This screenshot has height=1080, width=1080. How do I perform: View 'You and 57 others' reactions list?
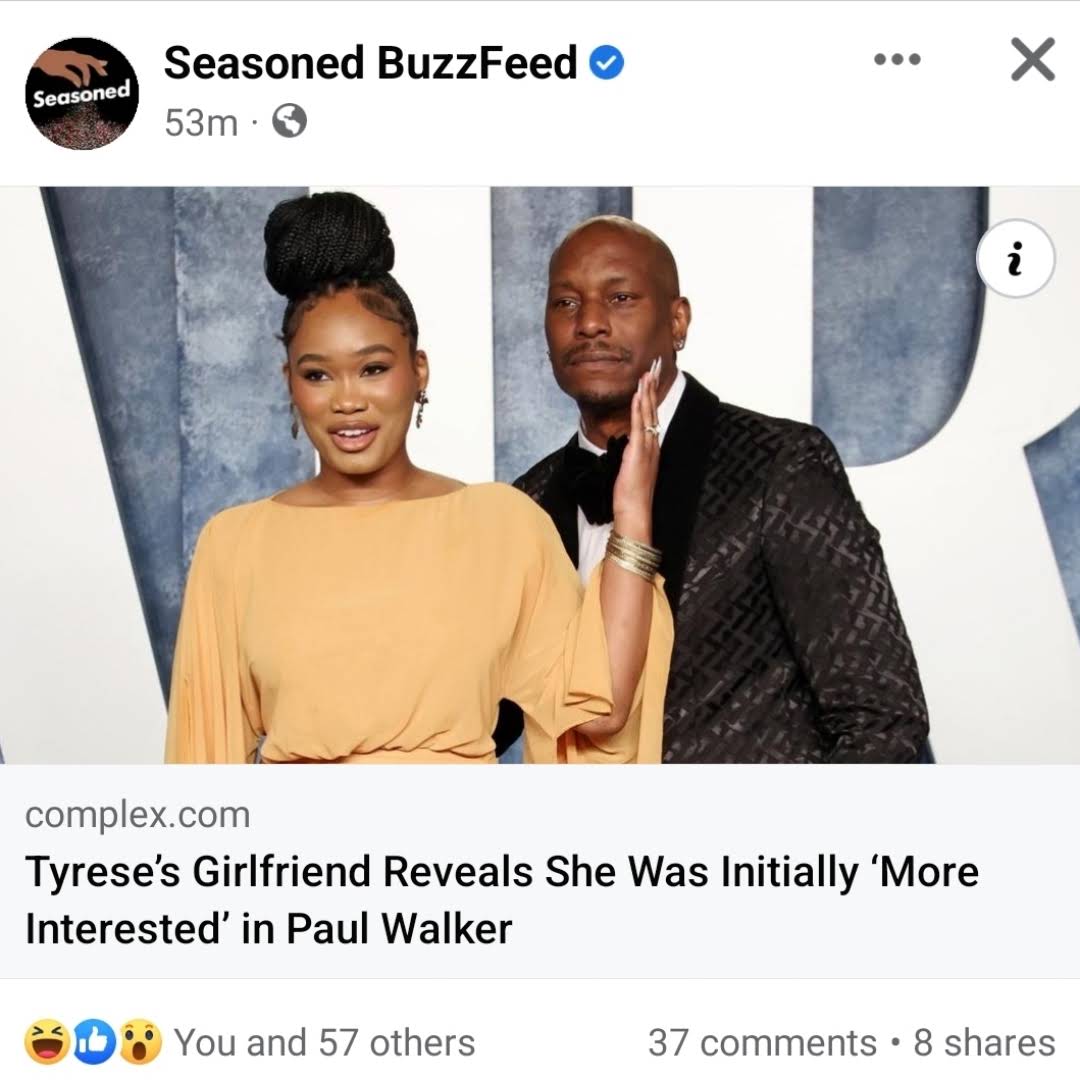pos(324,1042)
